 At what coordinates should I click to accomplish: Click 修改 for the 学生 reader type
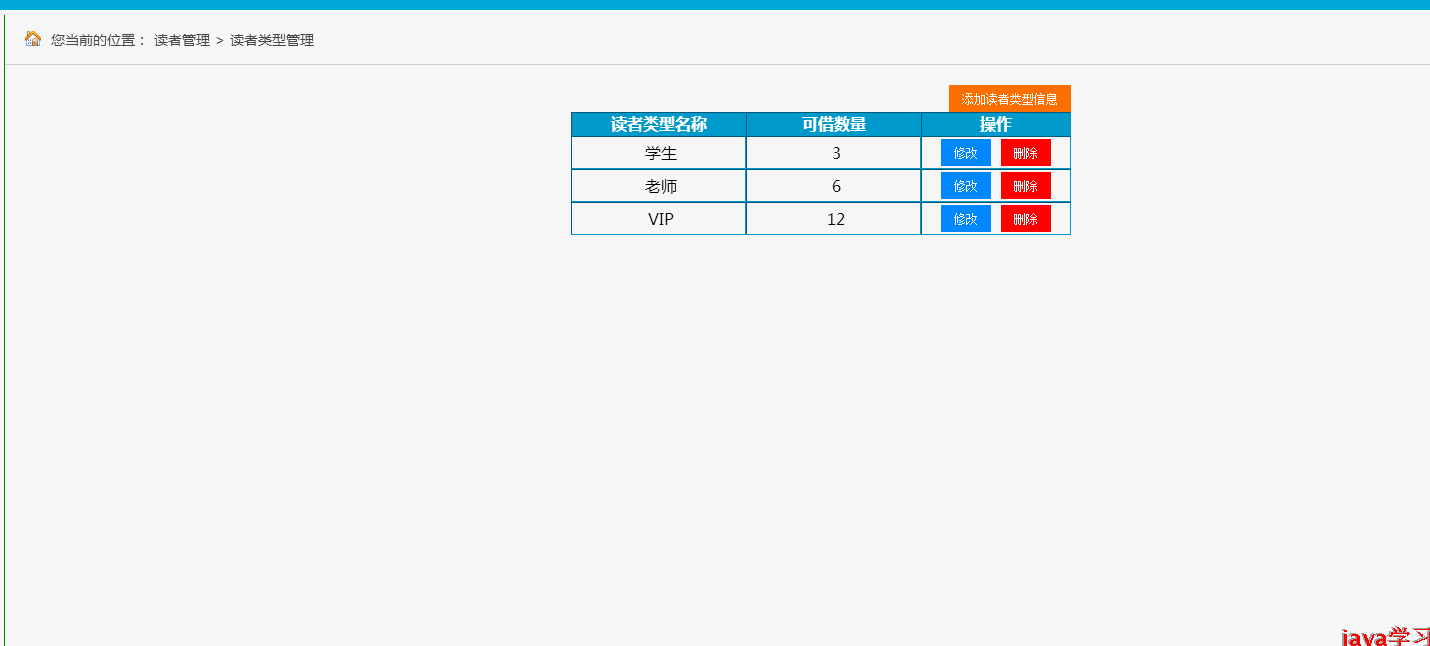[x=964, y=152]
